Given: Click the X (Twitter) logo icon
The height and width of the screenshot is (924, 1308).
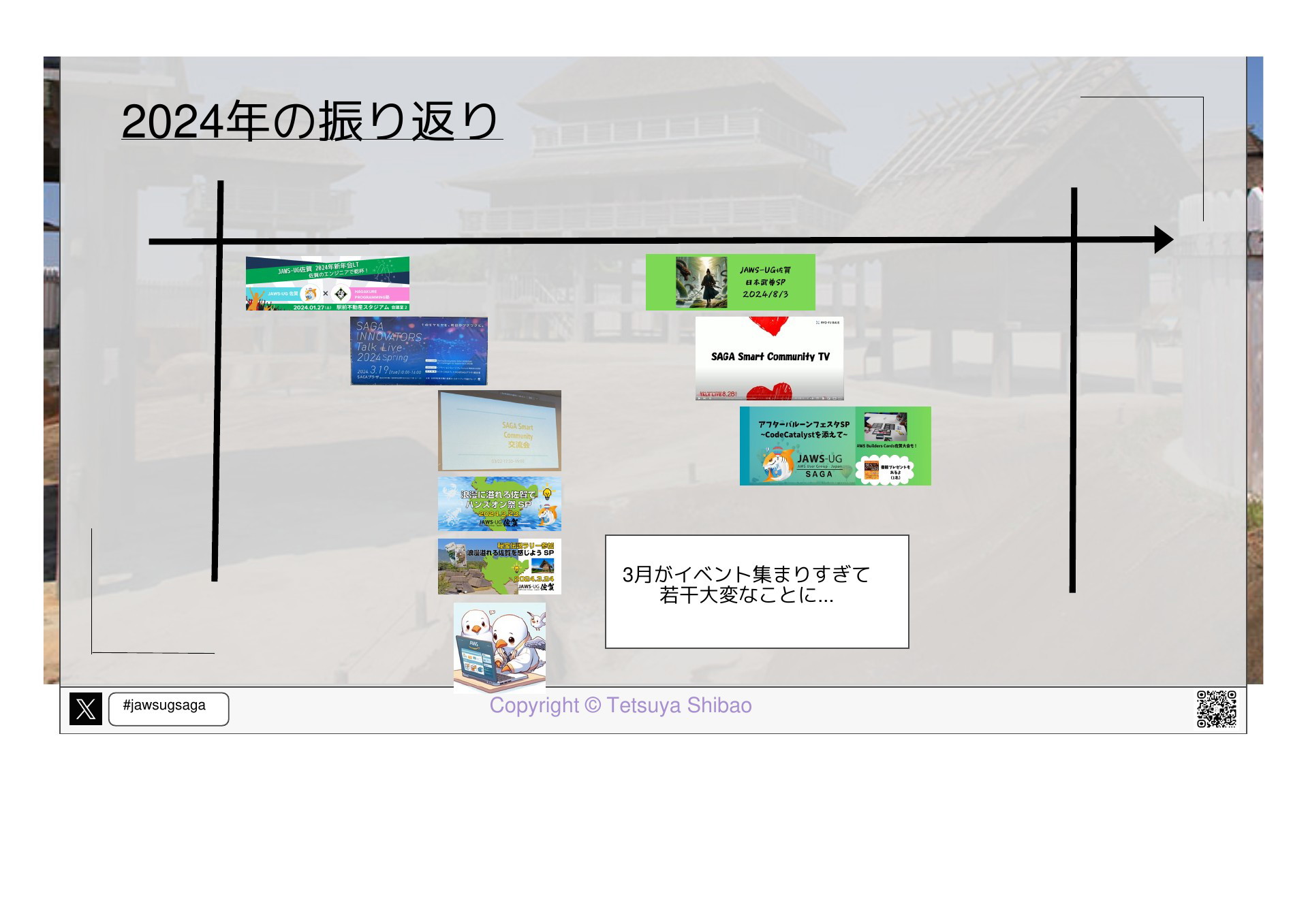Looking at the screenshot, I should point(86,709).
